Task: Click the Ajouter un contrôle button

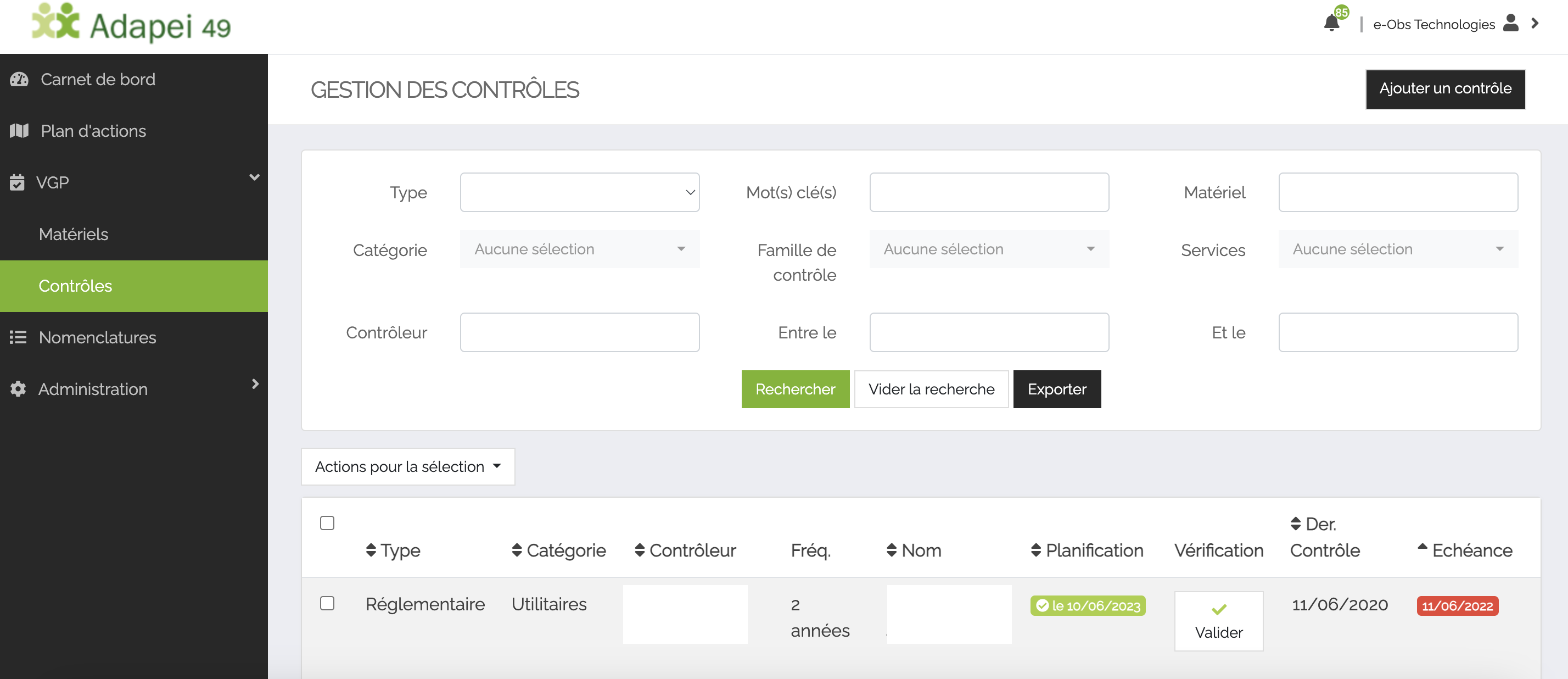Action: pos(1445,89)
